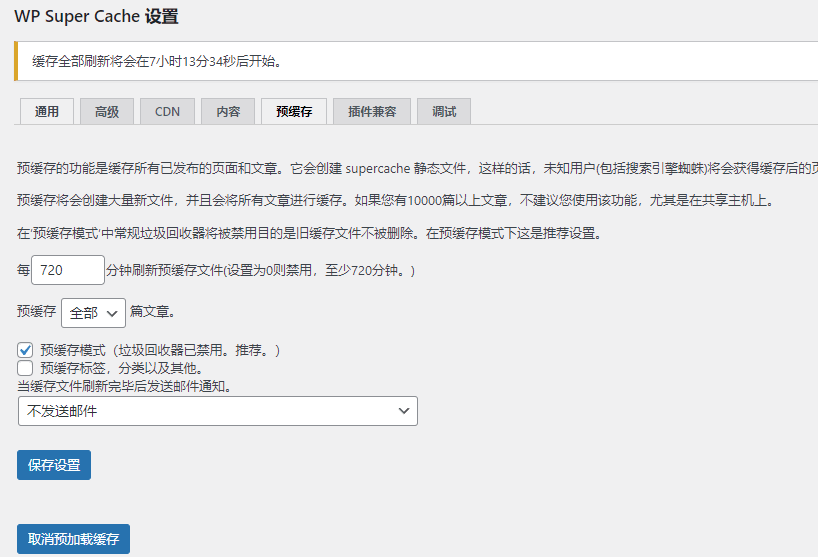Open the 全部 posts count dropdown
This screenshot has height=557, width=818.
tap(93, 313)
